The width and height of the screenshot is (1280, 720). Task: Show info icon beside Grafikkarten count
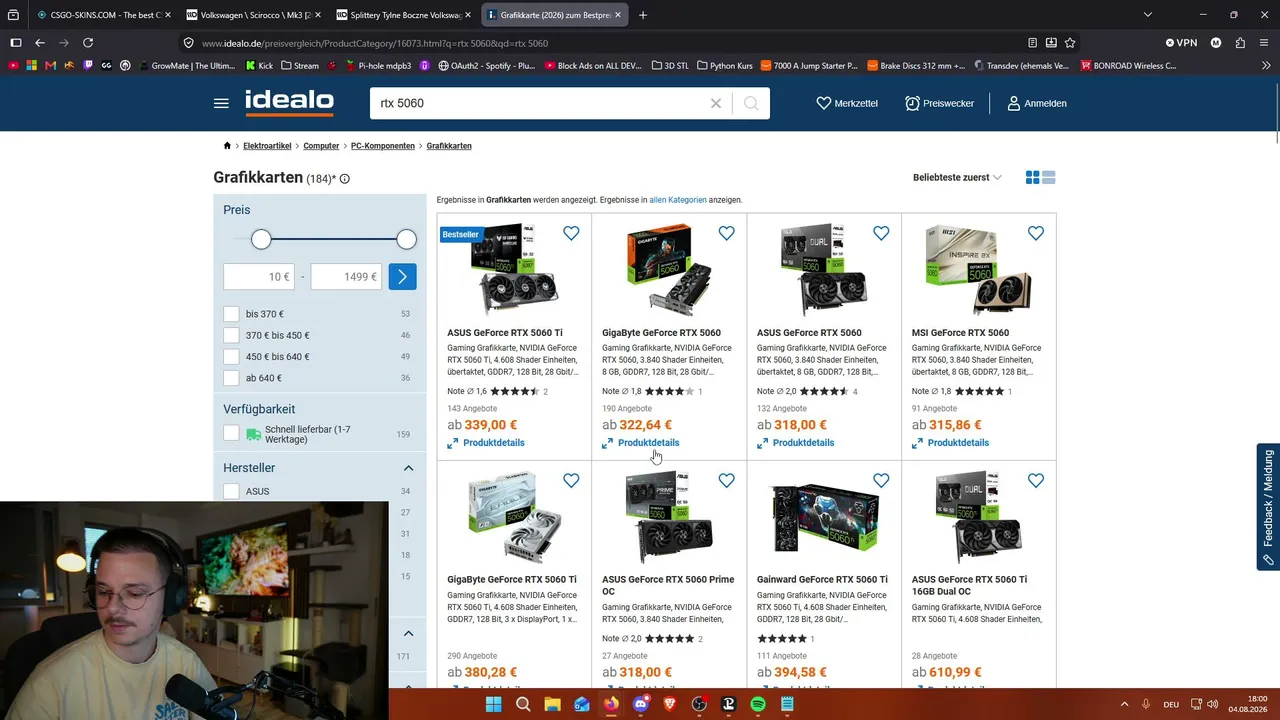click(345, 179)
